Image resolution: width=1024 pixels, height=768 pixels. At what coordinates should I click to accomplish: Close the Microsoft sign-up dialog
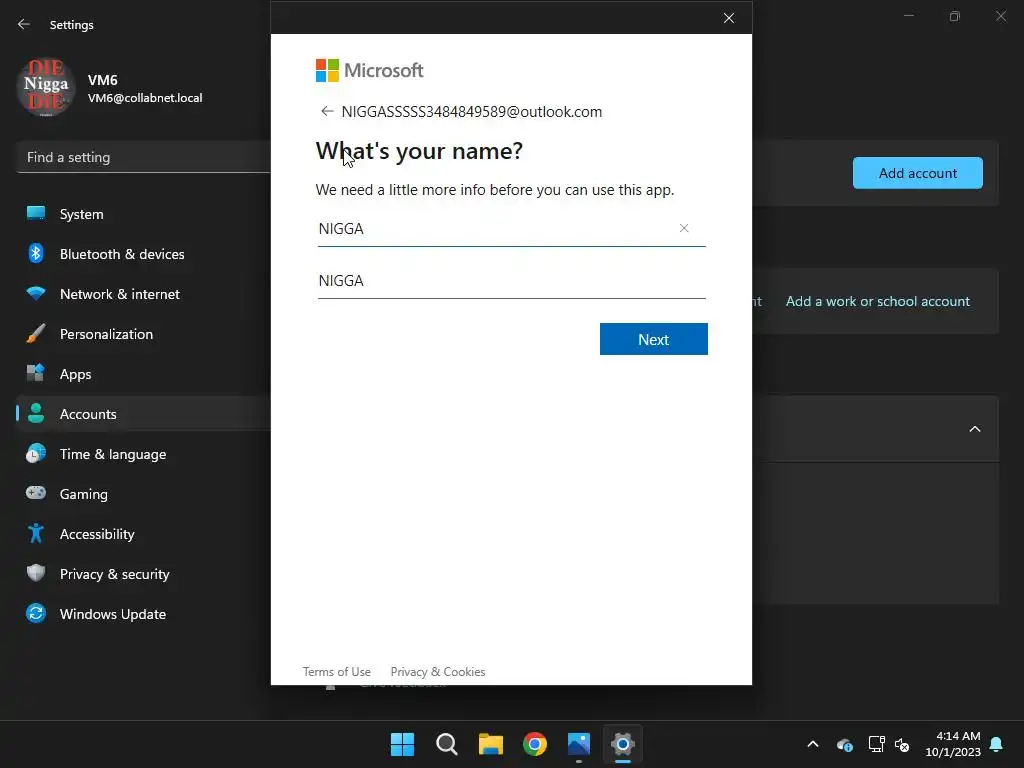729,18
